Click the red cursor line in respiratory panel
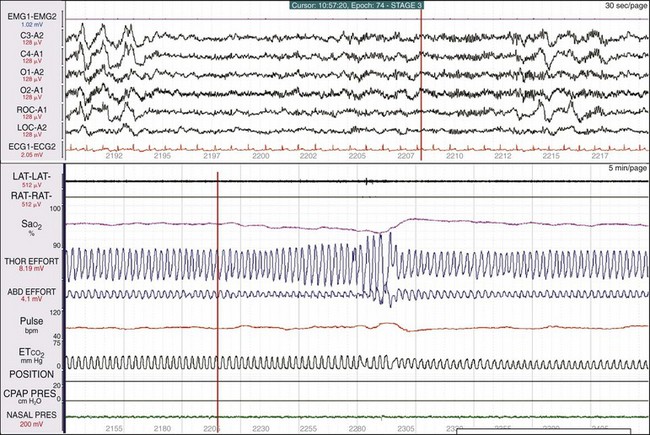Viewport: 650px width, 435px height. pos(217,300)
